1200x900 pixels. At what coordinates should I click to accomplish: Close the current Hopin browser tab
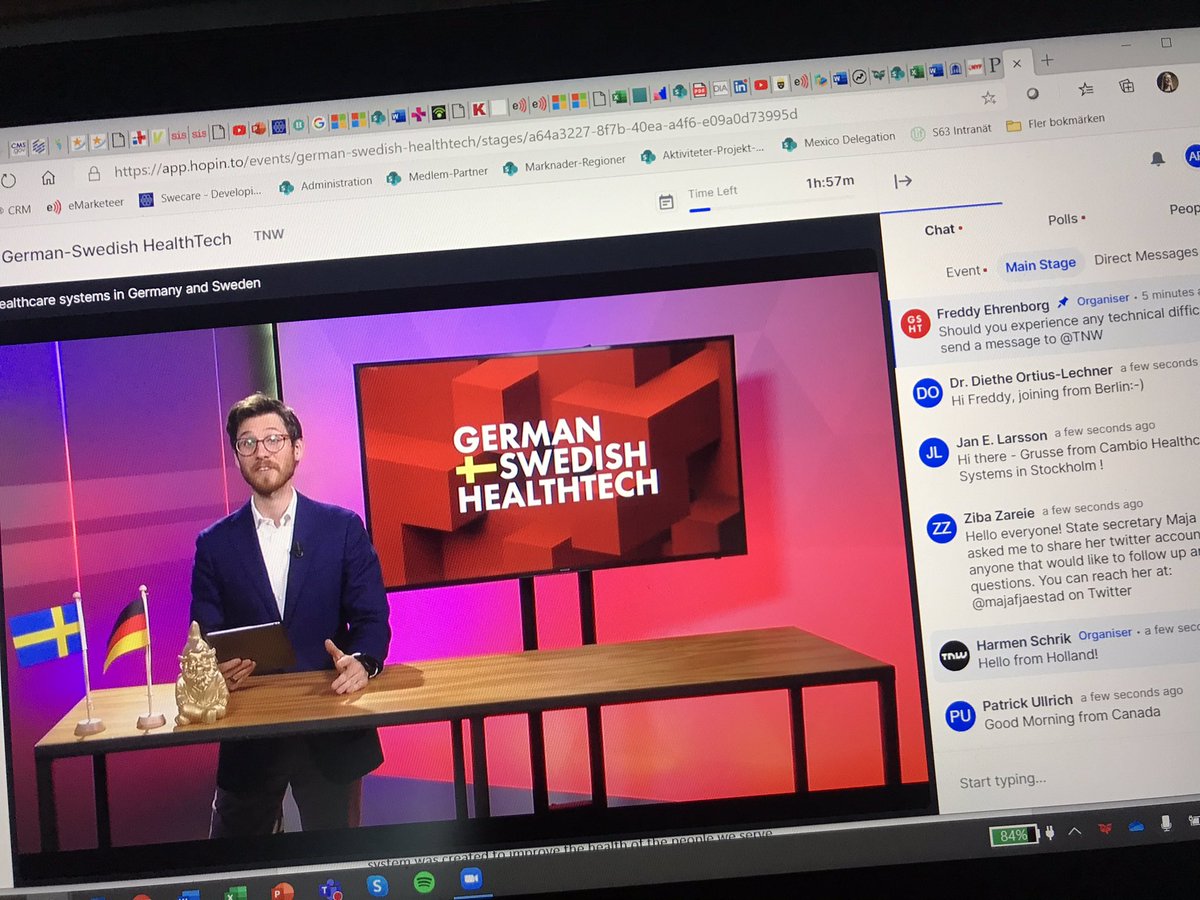click(x=1017, y=63)
